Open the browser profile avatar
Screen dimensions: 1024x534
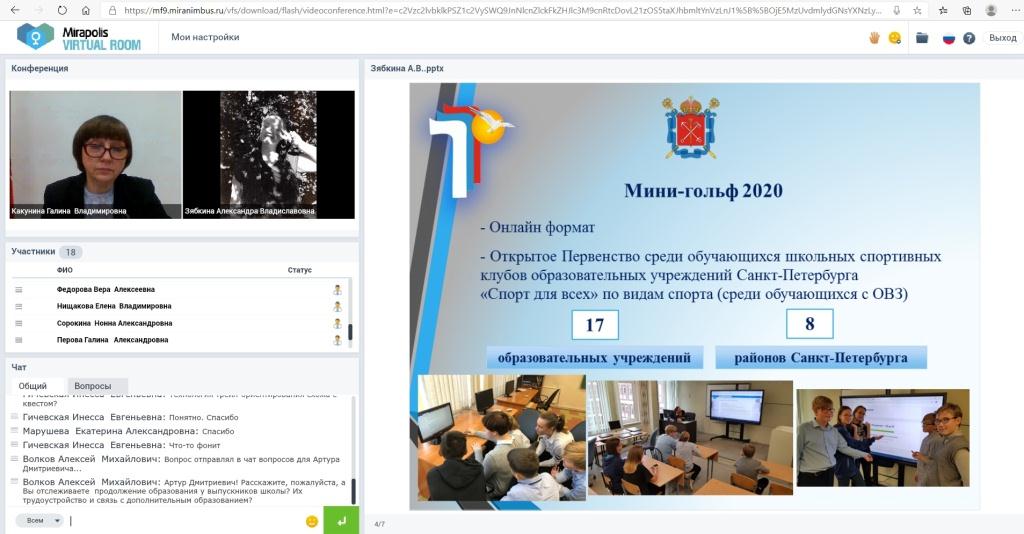pos(991,10)
